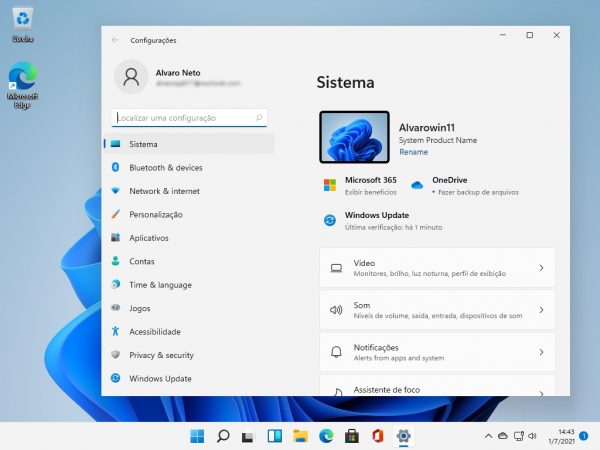Open the Windows Start button

tap(197, 436)
